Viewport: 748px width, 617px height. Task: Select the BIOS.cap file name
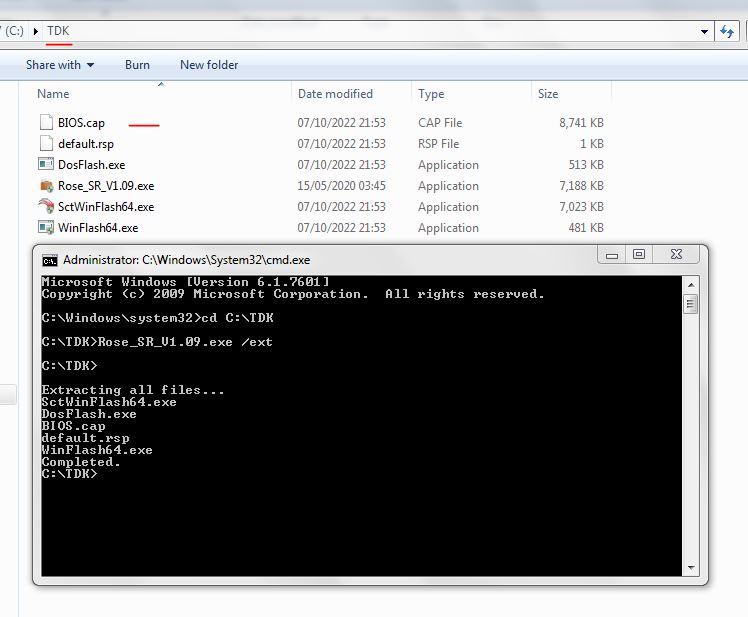[81, 123]
